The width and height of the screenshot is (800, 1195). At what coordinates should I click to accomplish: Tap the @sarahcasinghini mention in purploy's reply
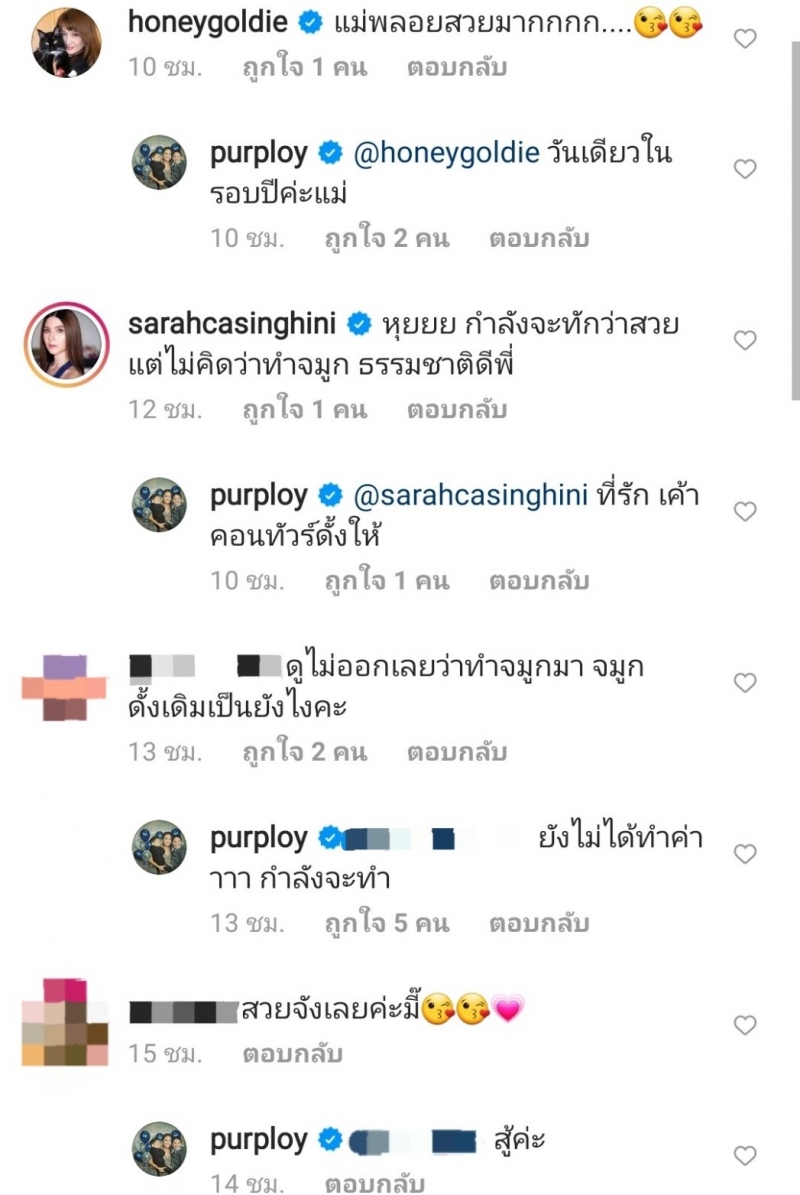pyautogui.click(x=470, y=495)
